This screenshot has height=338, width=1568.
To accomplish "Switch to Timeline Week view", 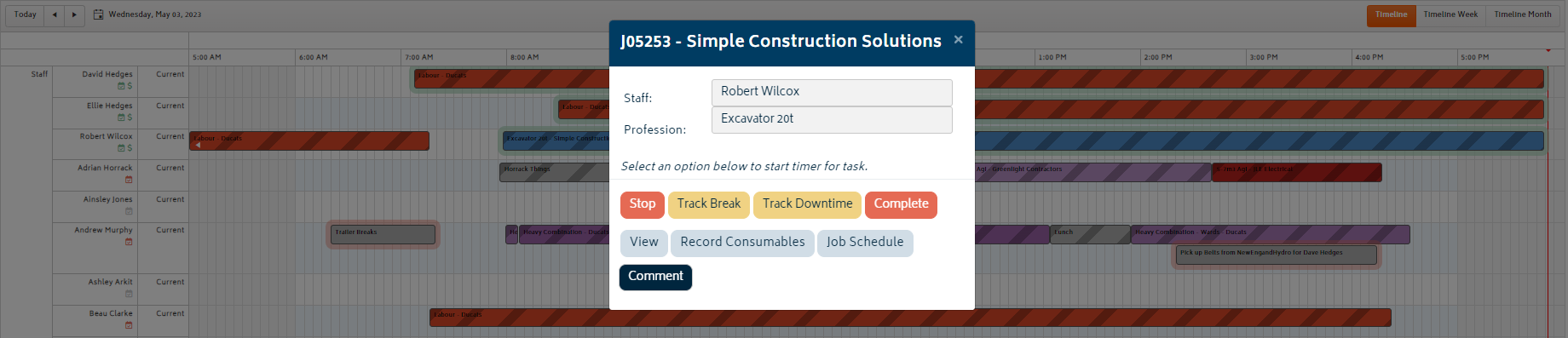I will [x=1450, y=14].
